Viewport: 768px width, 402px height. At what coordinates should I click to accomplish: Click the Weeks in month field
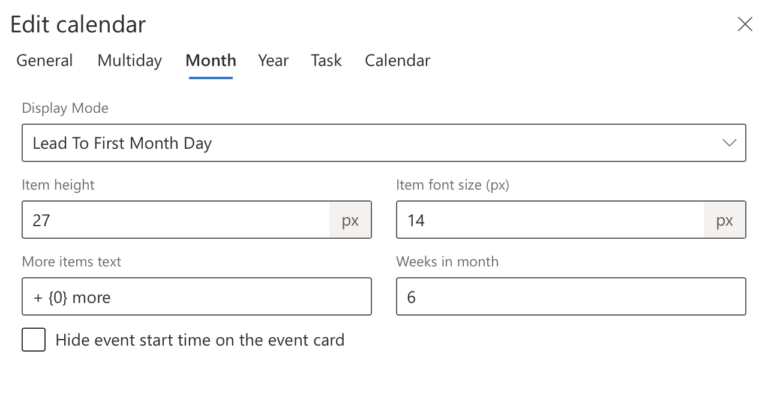click(571, 297)
